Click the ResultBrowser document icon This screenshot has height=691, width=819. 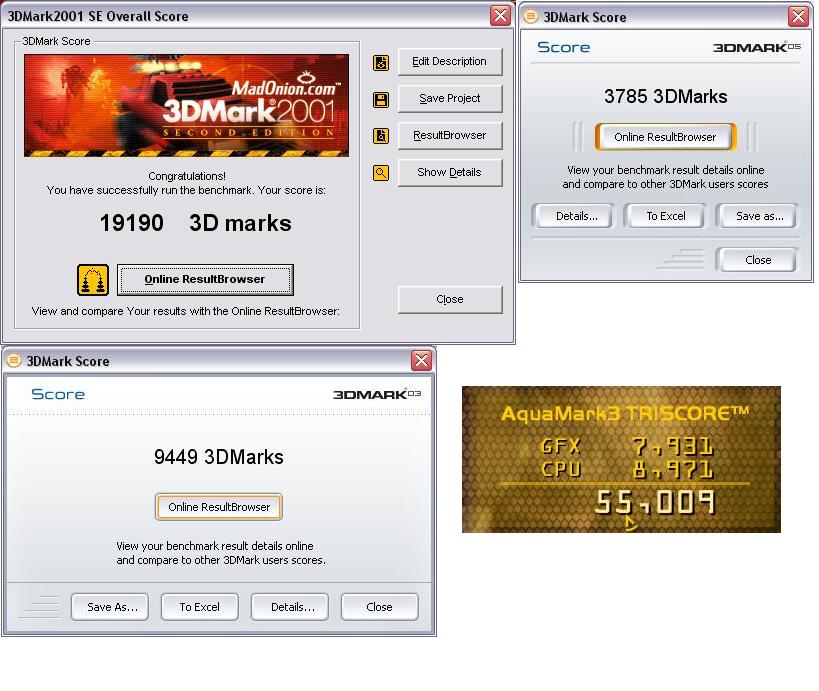381,136
